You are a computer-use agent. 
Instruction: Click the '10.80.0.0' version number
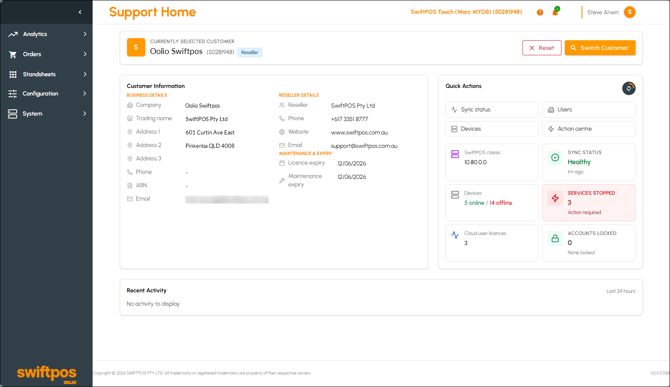click(476, 162)
